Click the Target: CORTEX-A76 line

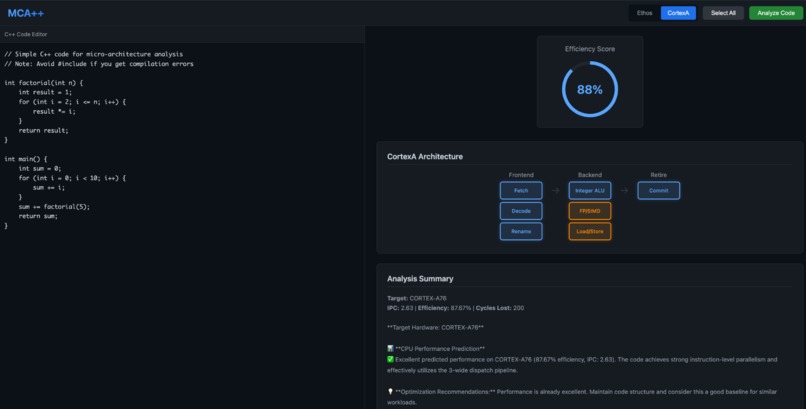(417, 298)
